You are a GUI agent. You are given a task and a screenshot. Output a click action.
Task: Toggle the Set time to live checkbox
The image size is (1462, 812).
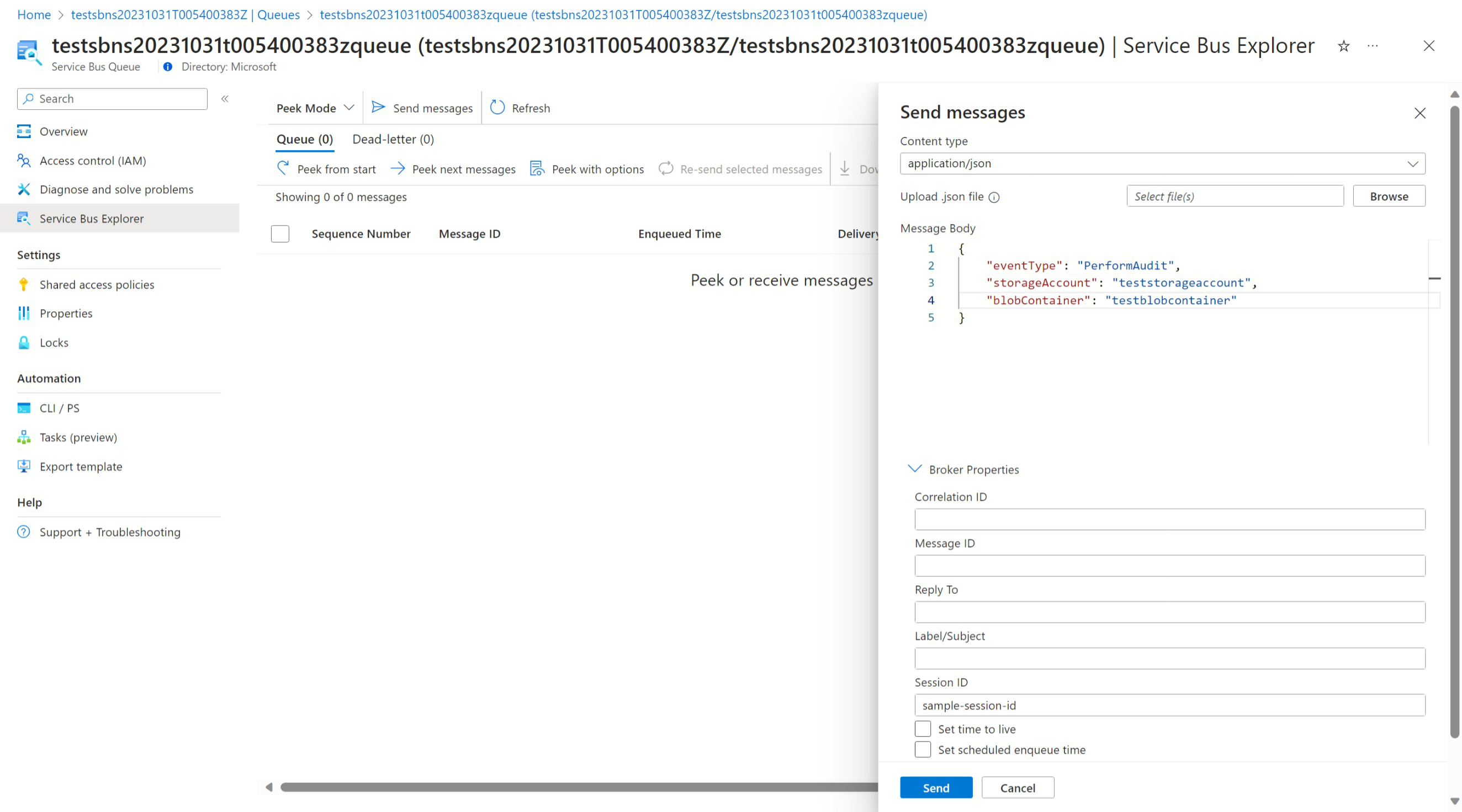point(921,728)
